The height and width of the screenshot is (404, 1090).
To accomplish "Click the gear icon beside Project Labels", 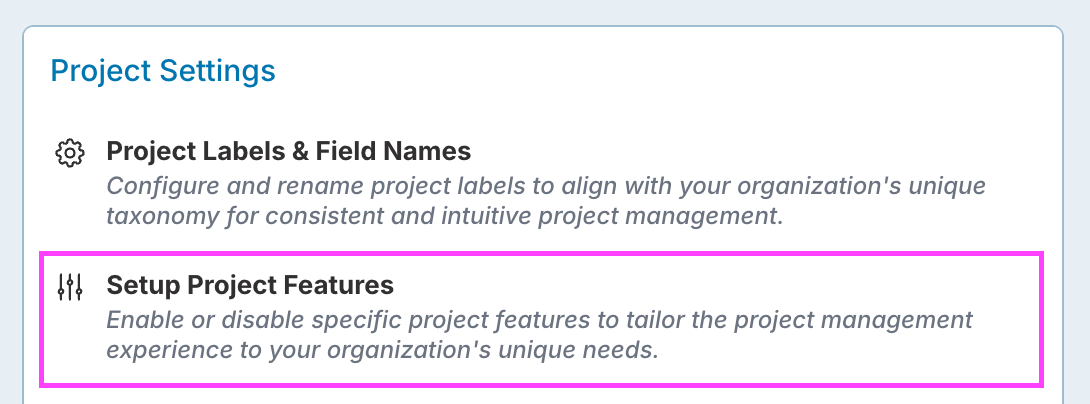I will pos(69,153).
